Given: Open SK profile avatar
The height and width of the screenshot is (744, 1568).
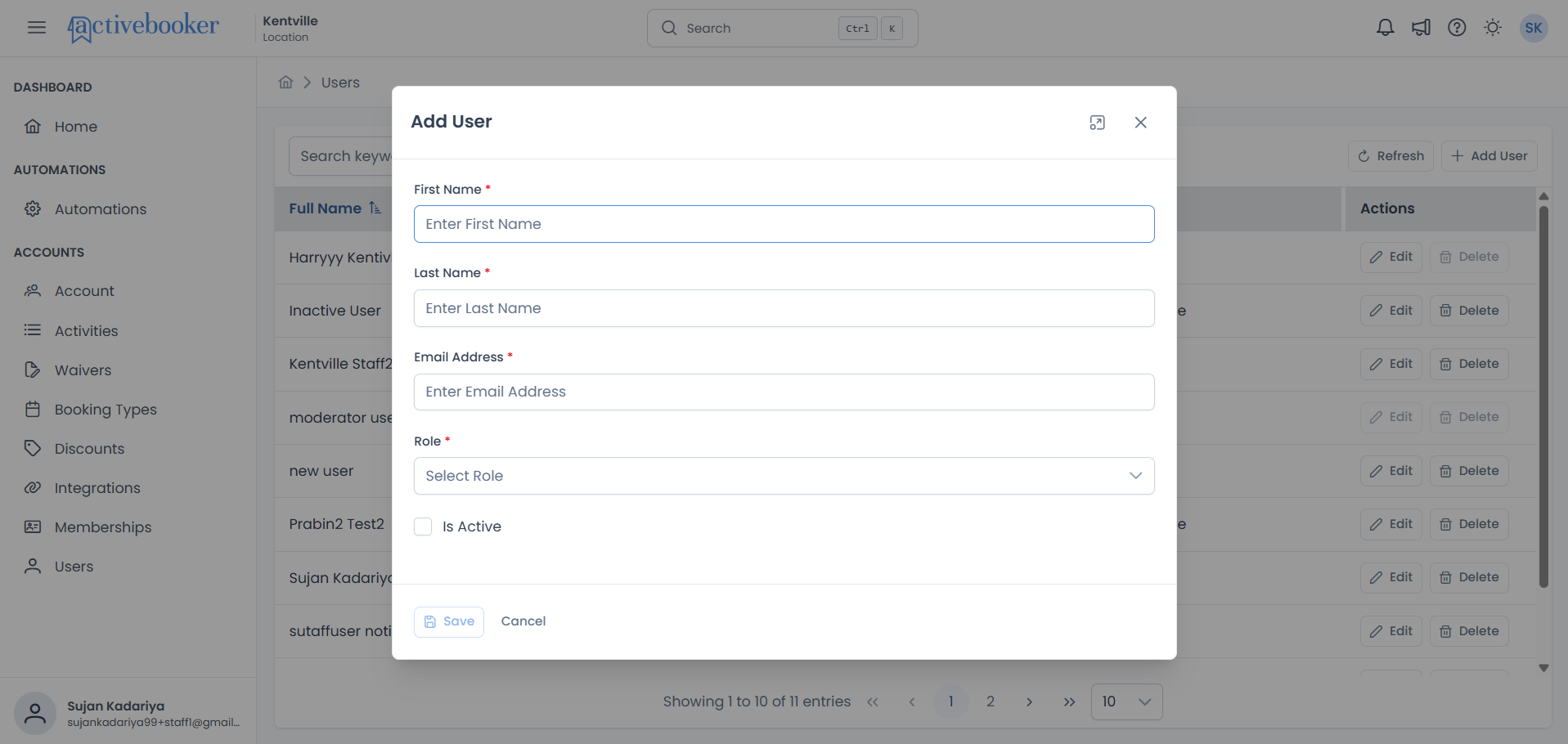Looking at the screenshot, I should tap(1534, 28).
